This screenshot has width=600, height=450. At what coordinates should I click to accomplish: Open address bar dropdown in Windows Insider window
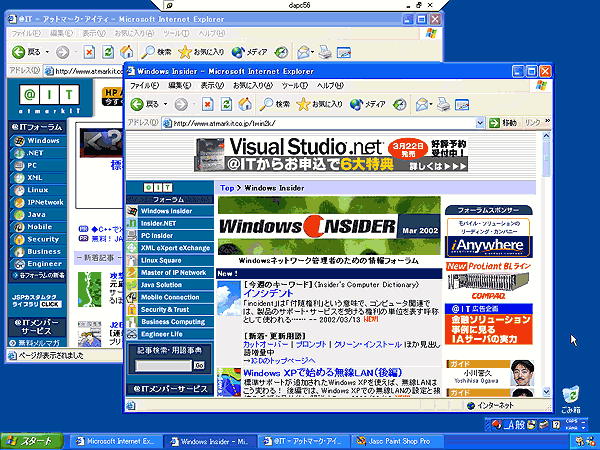(480, 123)
